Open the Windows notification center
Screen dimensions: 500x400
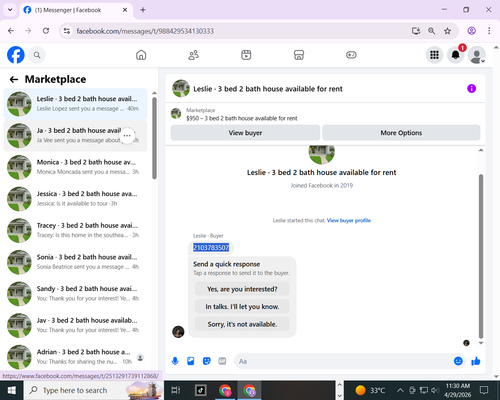pos(484,390)
